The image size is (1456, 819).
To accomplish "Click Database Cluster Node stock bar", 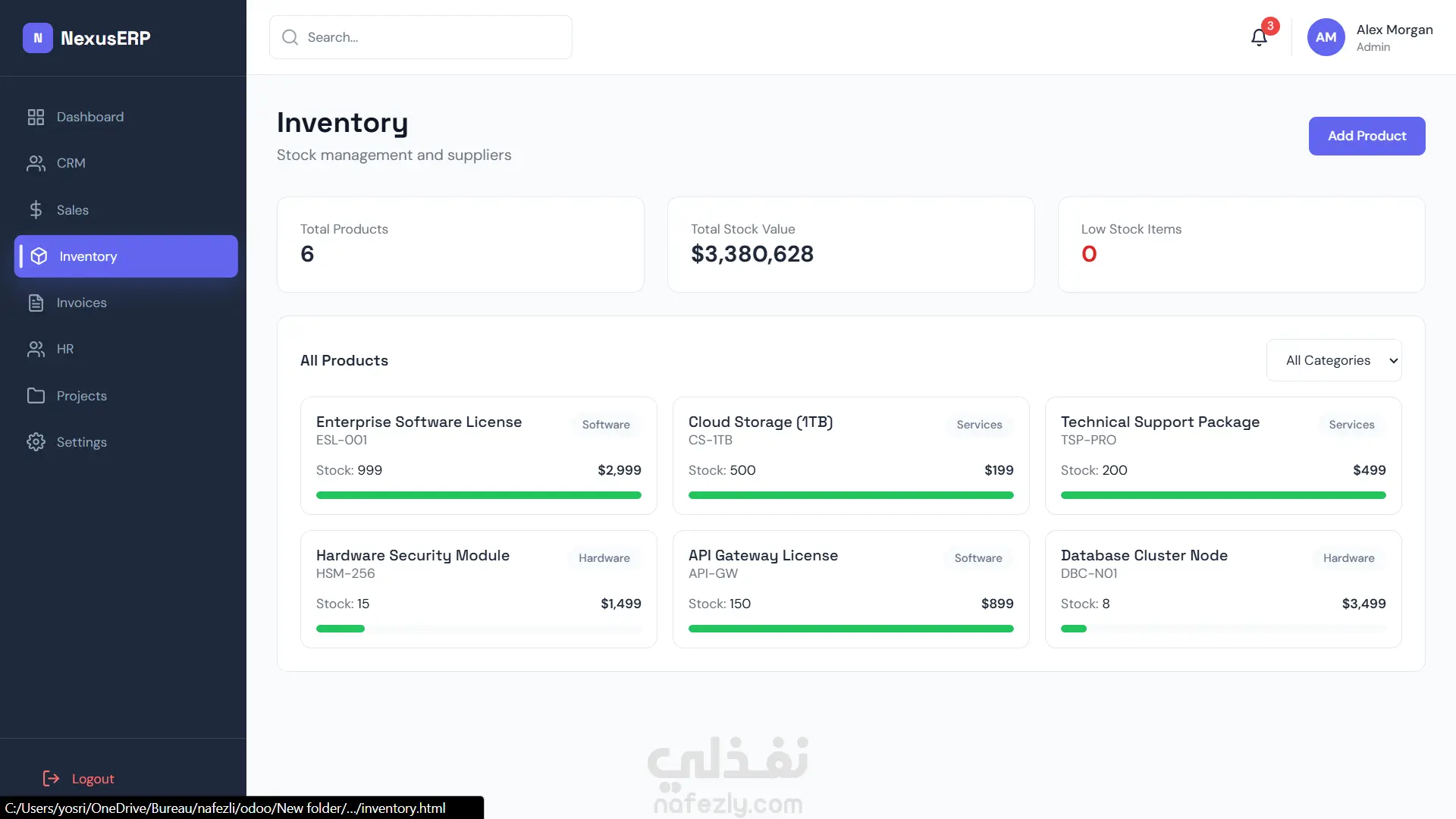I will click(x=1223, y=629).
